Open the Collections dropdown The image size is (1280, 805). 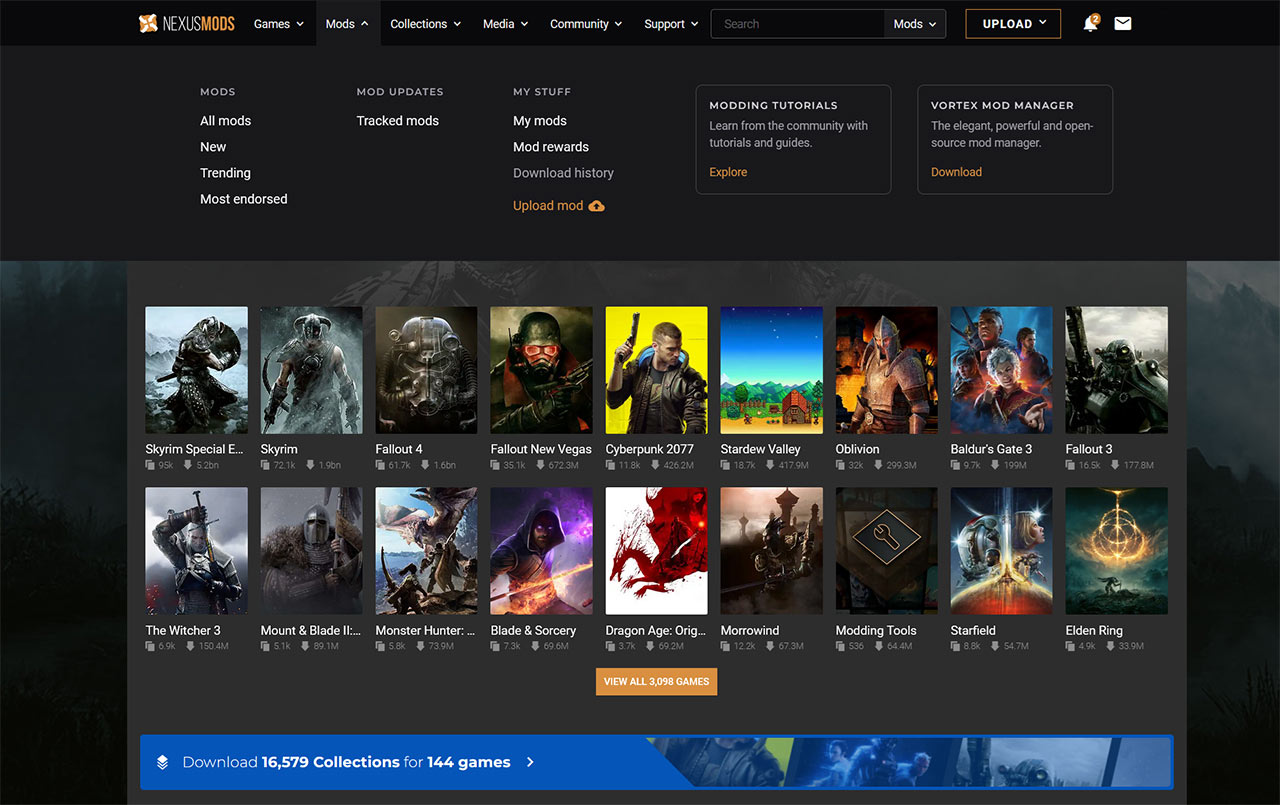coord(425,24)
